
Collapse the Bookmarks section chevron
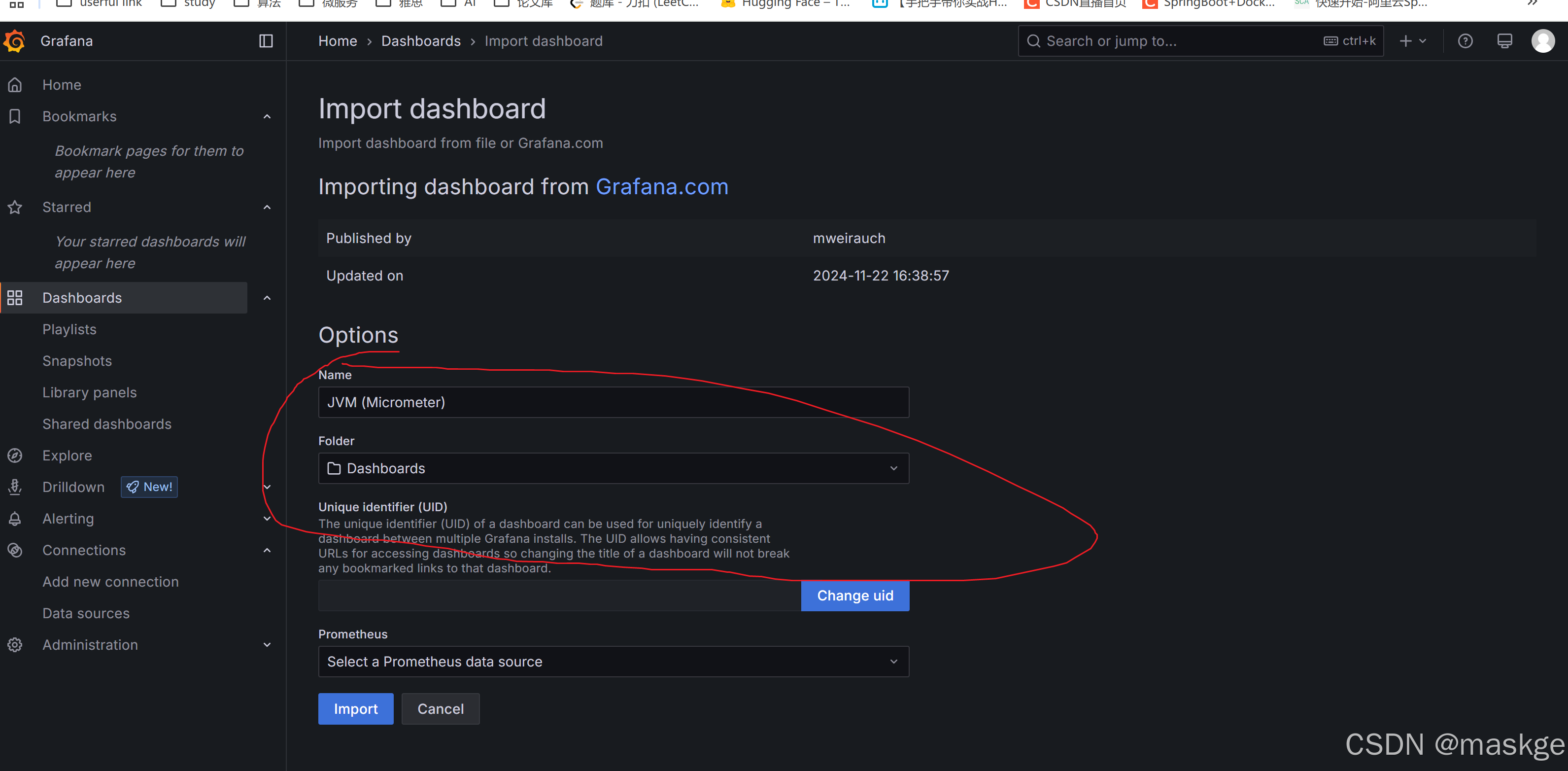coord(267,116)
